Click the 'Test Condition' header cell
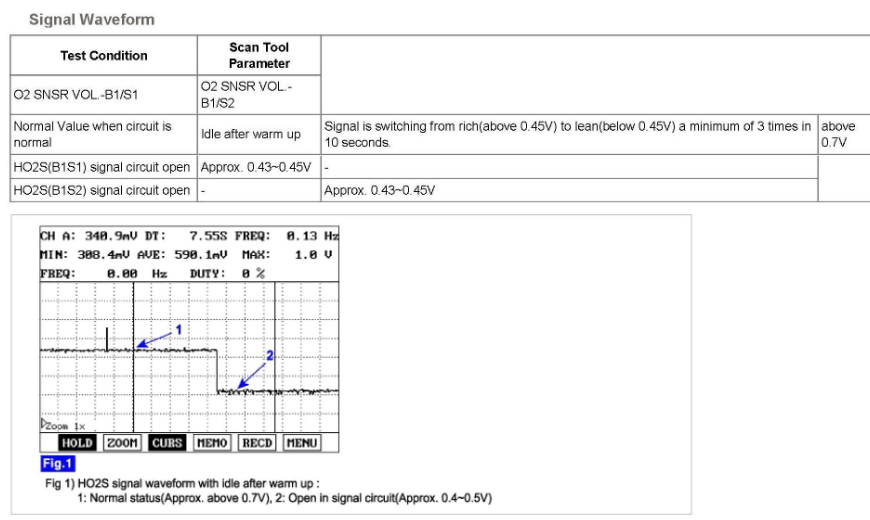 click(x=104, y=55)
